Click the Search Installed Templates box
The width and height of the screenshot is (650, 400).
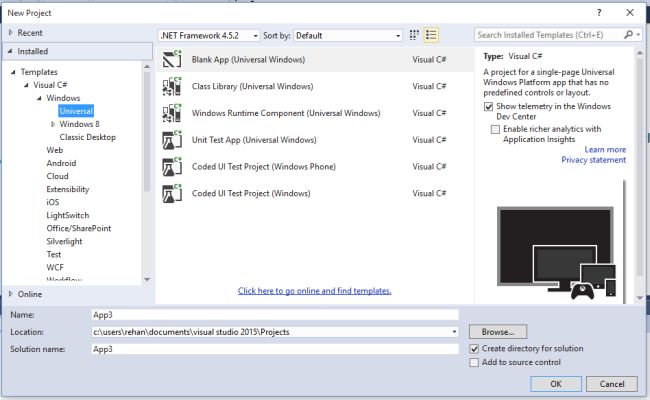(549, 35)
